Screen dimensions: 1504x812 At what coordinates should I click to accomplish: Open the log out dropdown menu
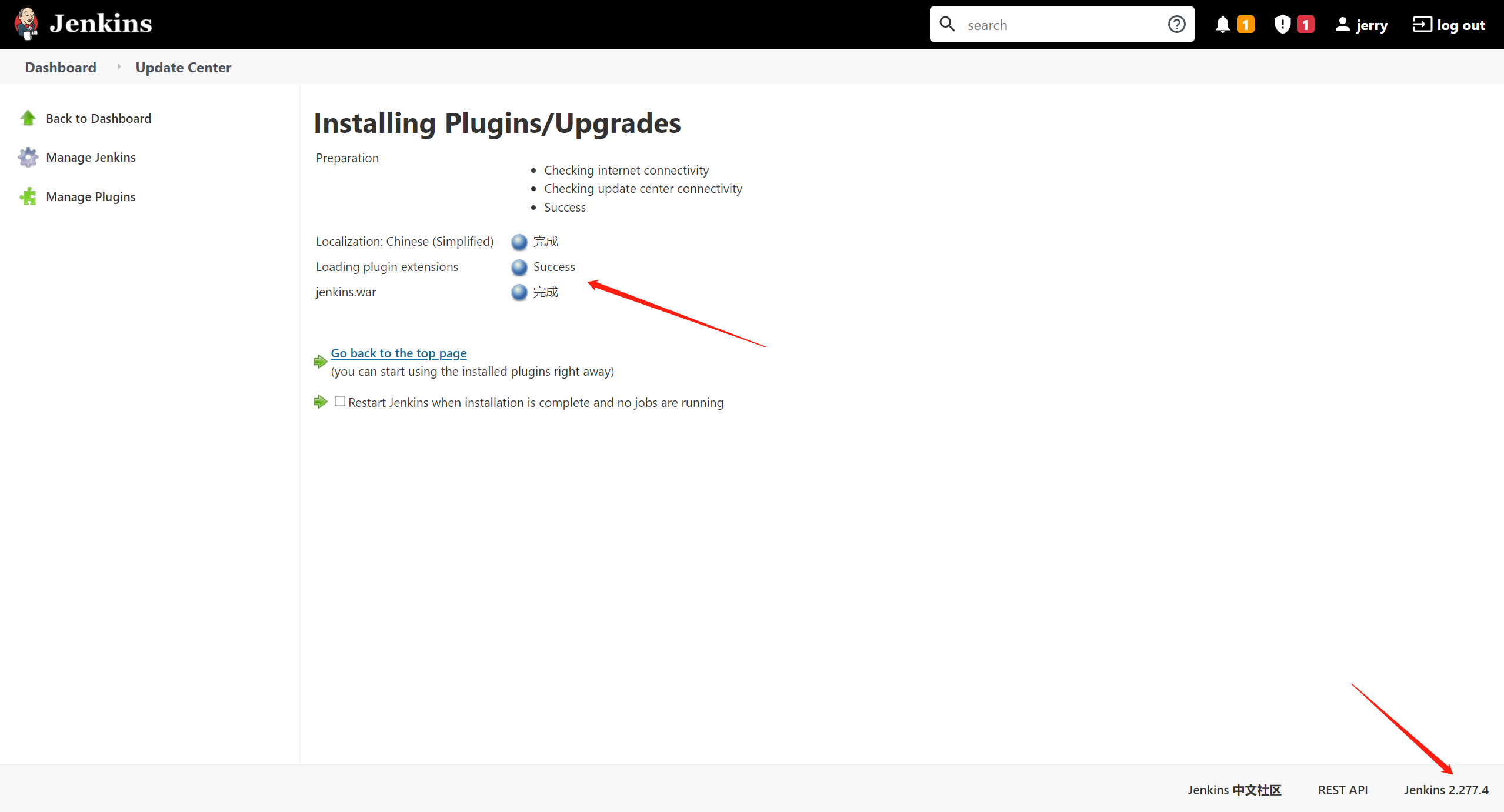(x=1450, y=24)
